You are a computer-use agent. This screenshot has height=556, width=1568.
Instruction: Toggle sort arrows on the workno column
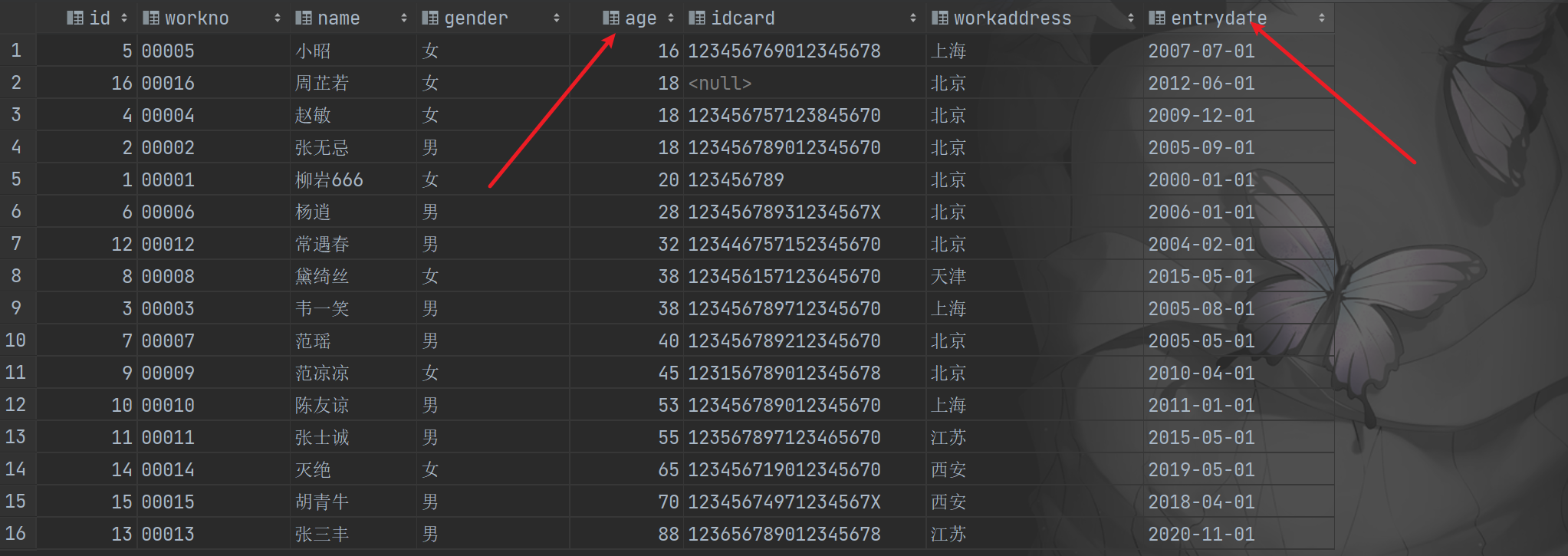(278, 18)
